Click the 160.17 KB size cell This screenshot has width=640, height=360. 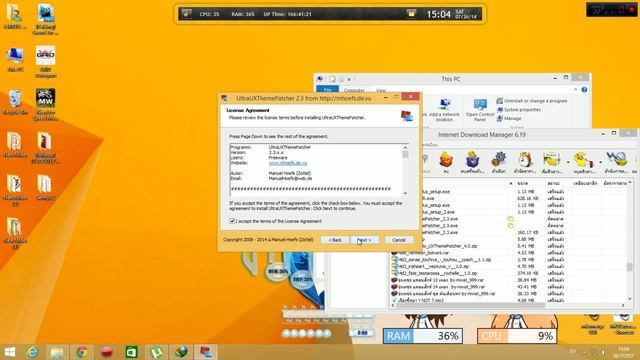(x=528, y=232)
